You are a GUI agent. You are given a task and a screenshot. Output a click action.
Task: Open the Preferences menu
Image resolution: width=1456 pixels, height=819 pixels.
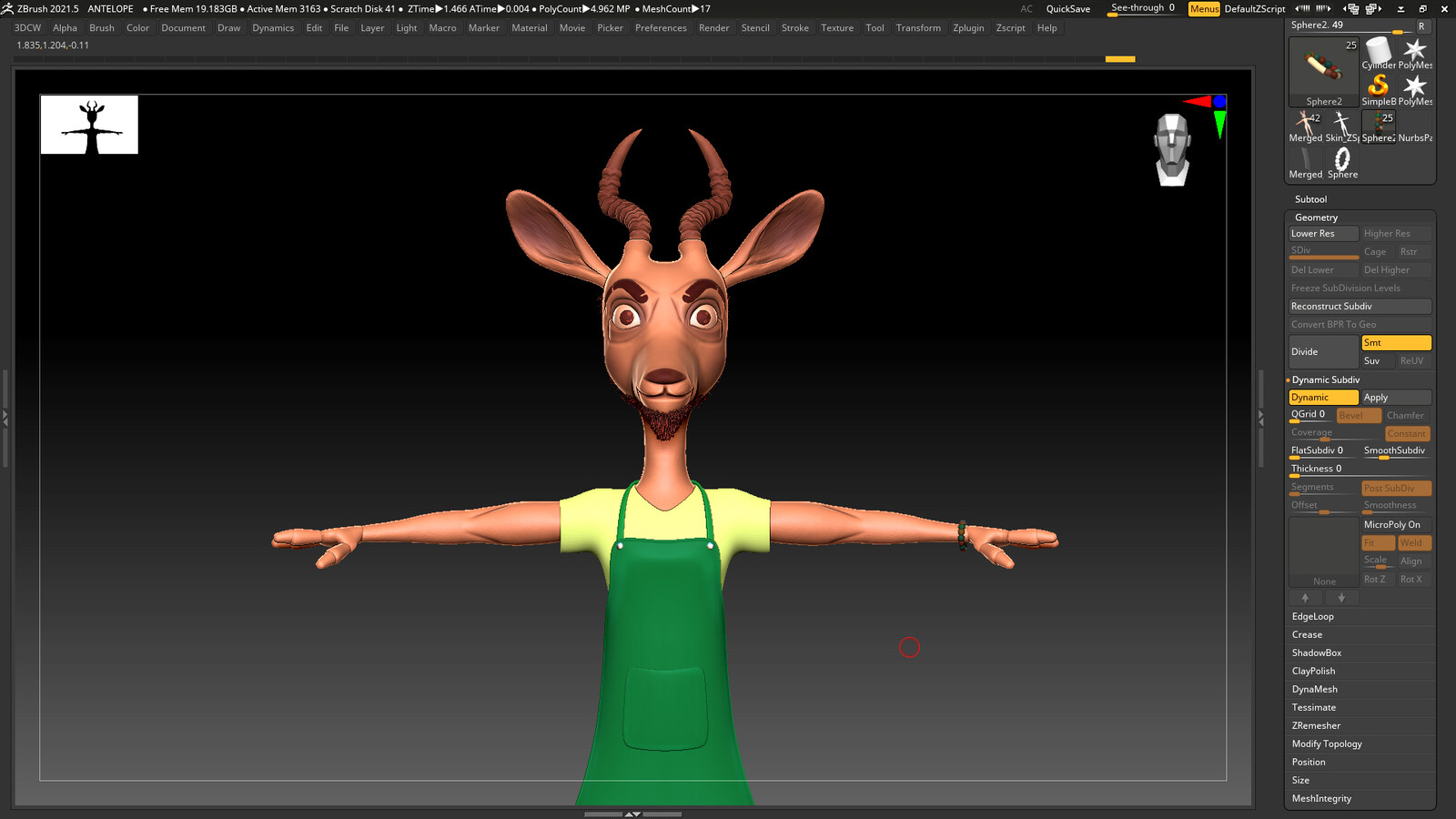[661, 28]
